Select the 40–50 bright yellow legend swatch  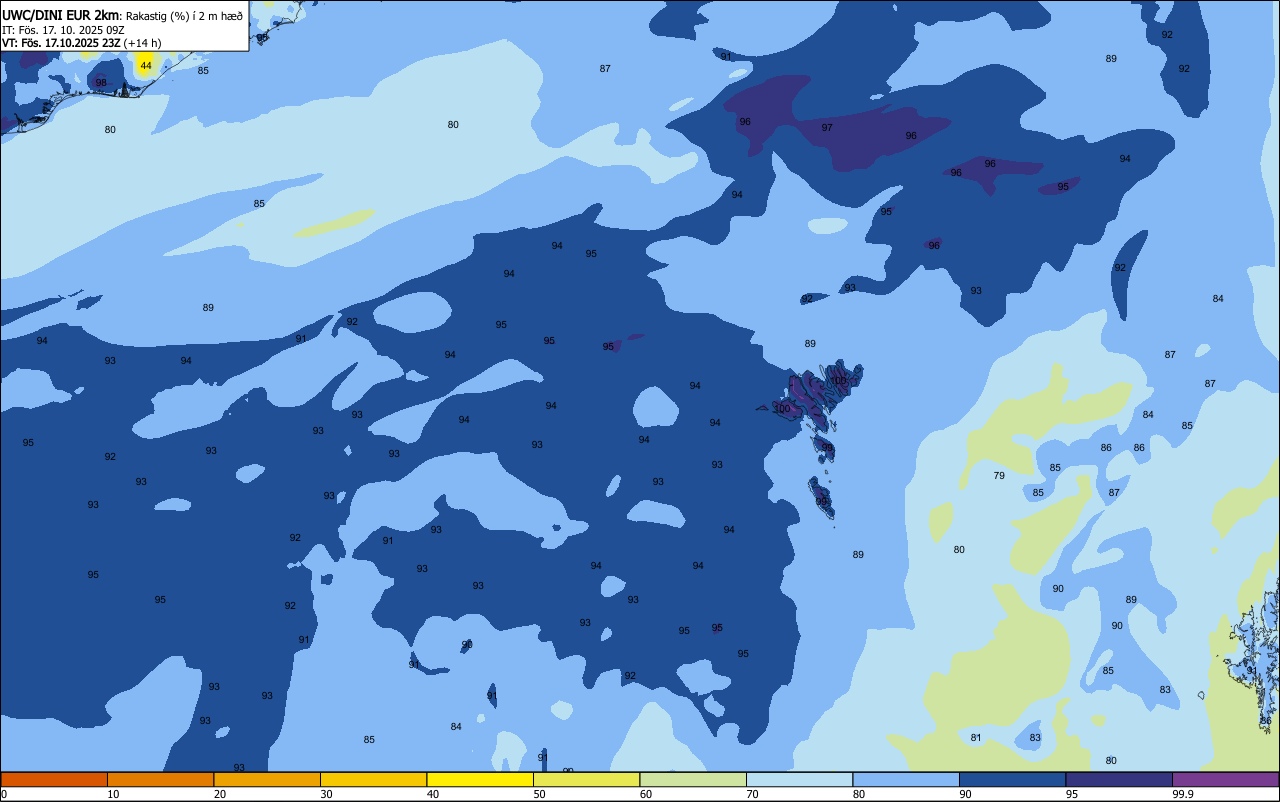click(480, 779)
